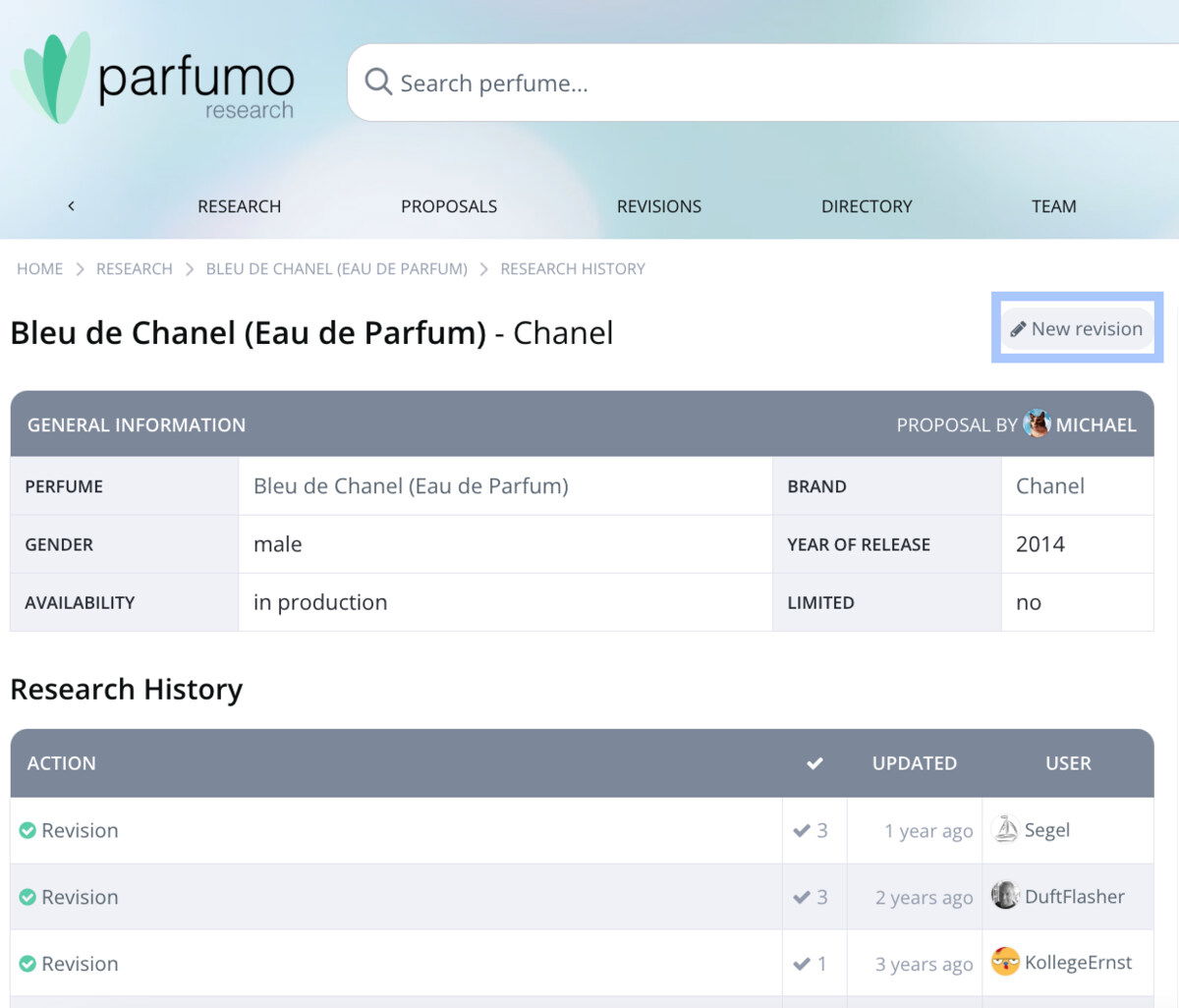Click Segel's sailboat avatar
Screen dimensions: 1179x1008
(1006, 829)
